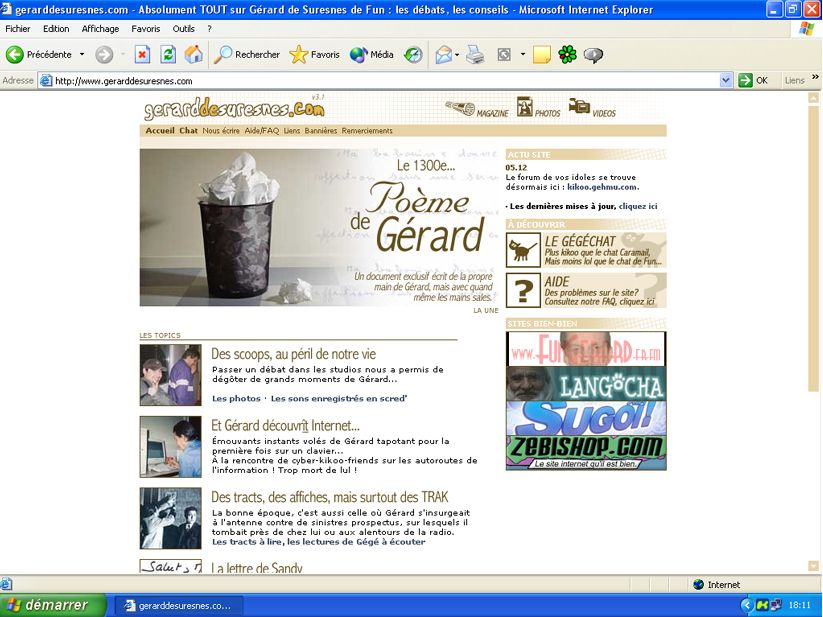823x617 pixels.
Task: Open the Aide/FAQ navigation link
Action: click(x=262, y=131)
